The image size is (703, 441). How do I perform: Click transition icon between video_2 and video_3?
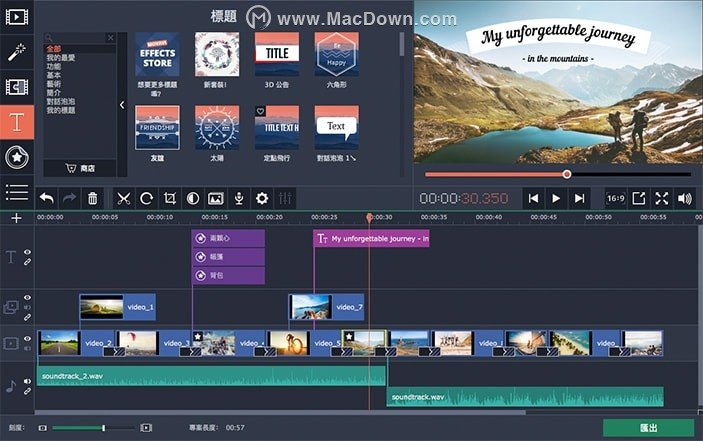click(x=114, y=352)
